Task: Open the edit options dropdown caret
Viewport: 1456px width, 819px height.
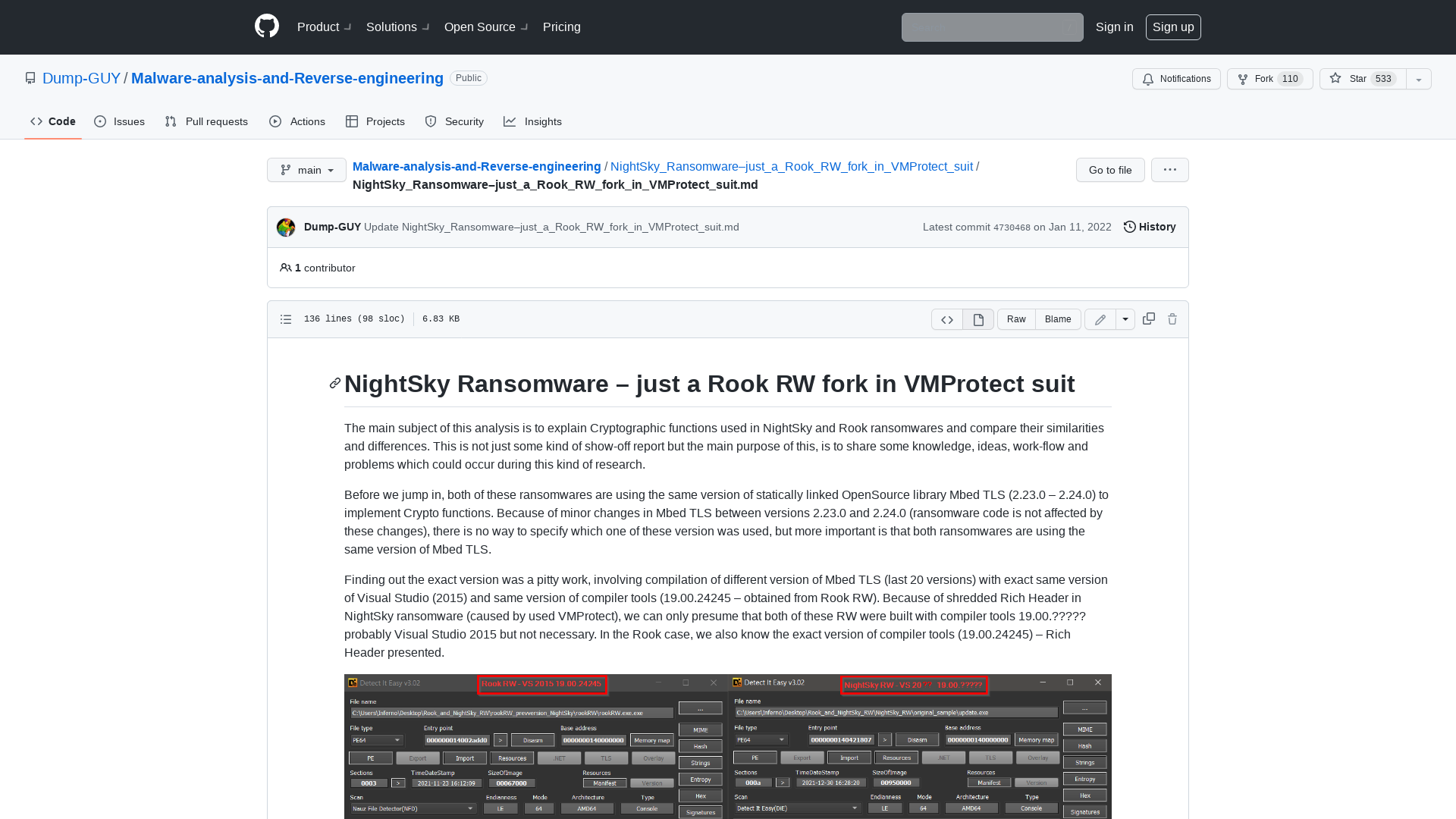Action: coord(1125,319)
